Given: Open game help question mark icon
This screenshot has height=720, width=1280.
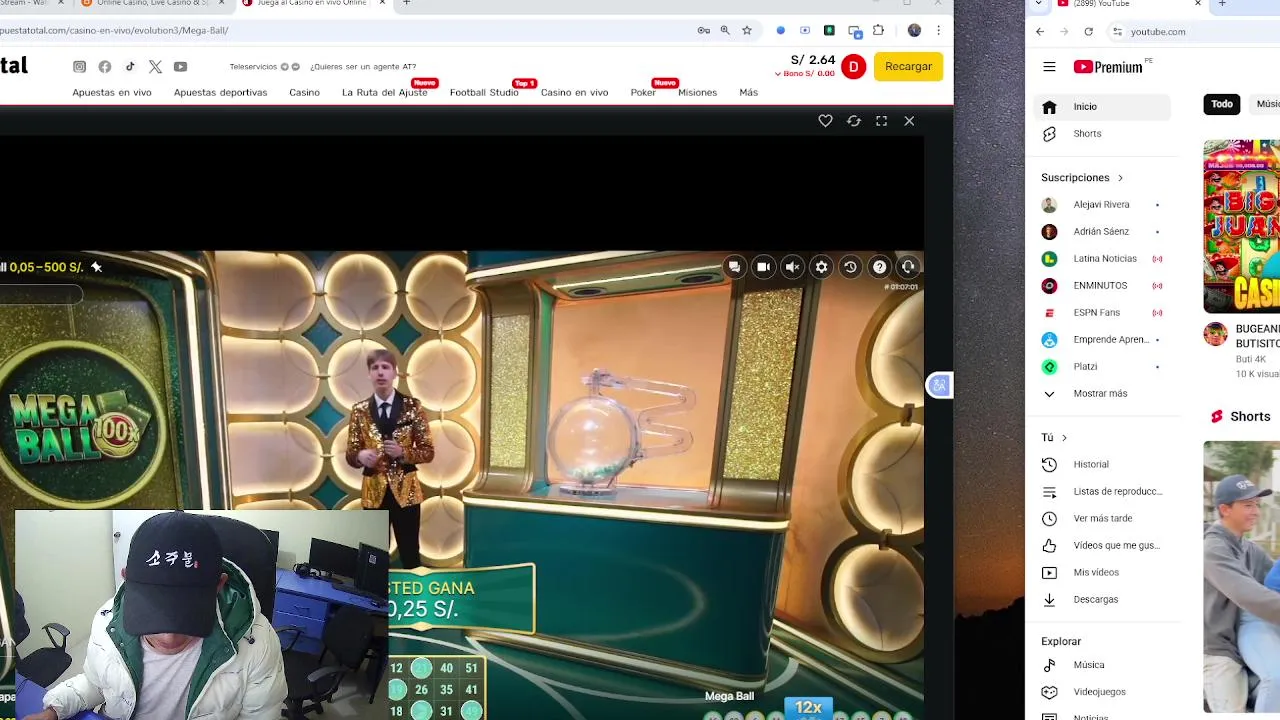Looking at the screenshot, I should [879, 267].
